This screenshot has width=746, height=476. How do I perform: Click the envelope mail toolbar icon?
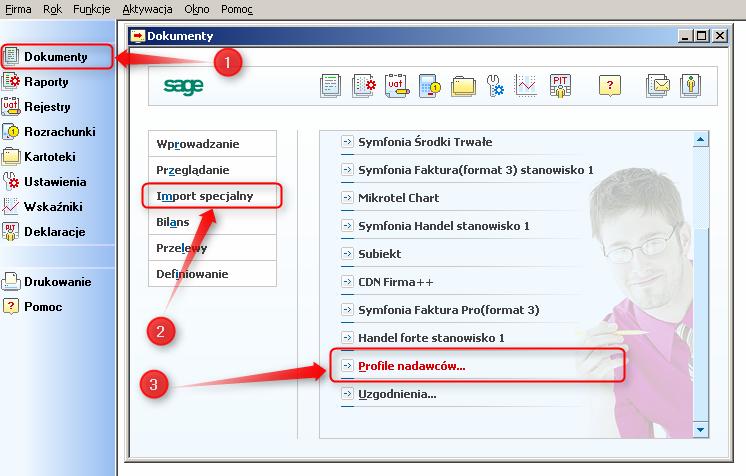[x=658, y=86]
